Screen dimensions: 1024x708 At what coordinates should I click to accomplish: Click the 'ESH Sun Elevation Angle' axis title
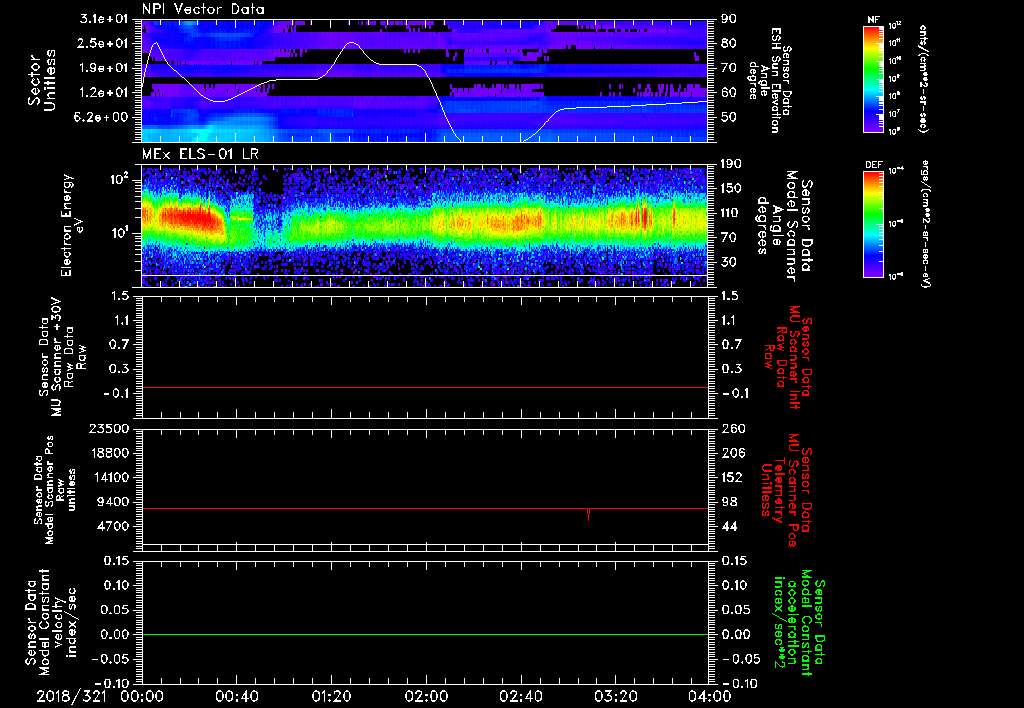click(x=770, y=80)
